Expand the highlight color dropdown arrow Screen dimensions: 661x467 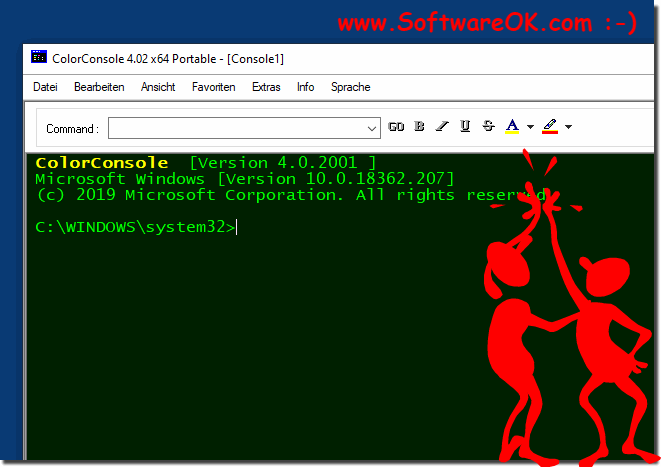[568, 127]
